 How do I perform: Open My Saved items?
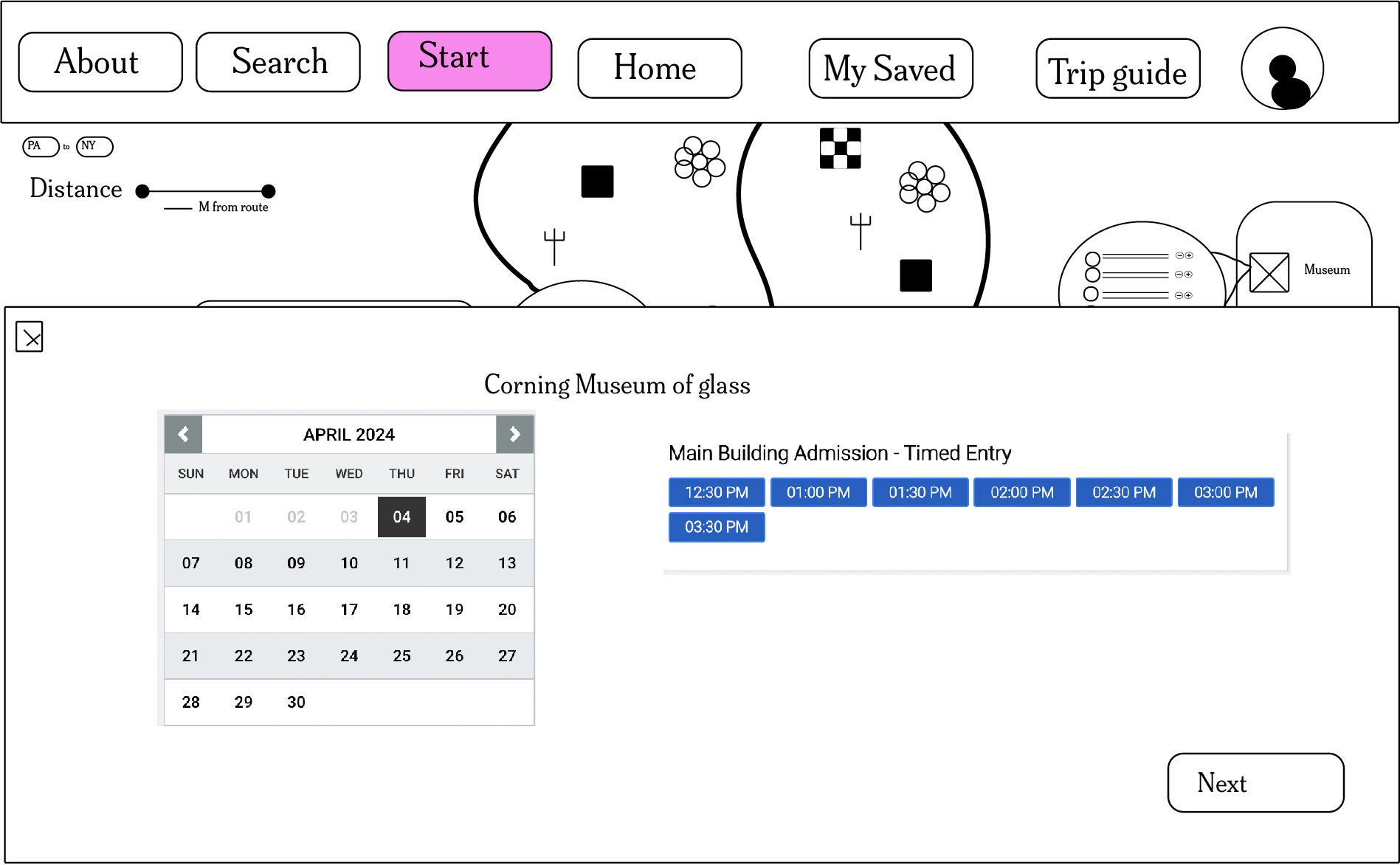[891, 68]
